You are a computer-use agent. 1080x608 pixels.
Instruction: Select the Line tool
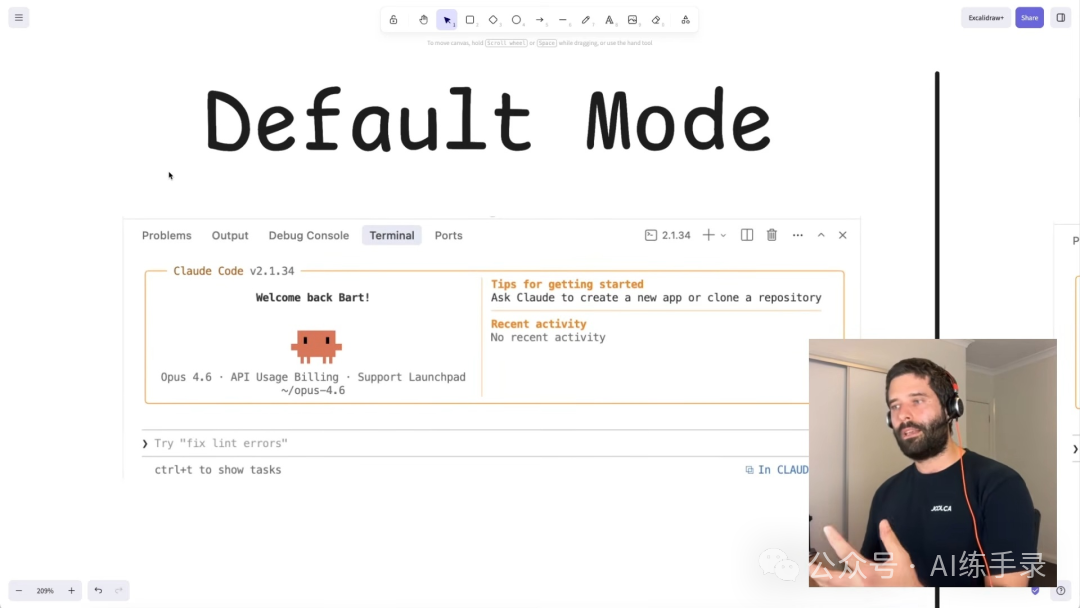coord(563,20)
